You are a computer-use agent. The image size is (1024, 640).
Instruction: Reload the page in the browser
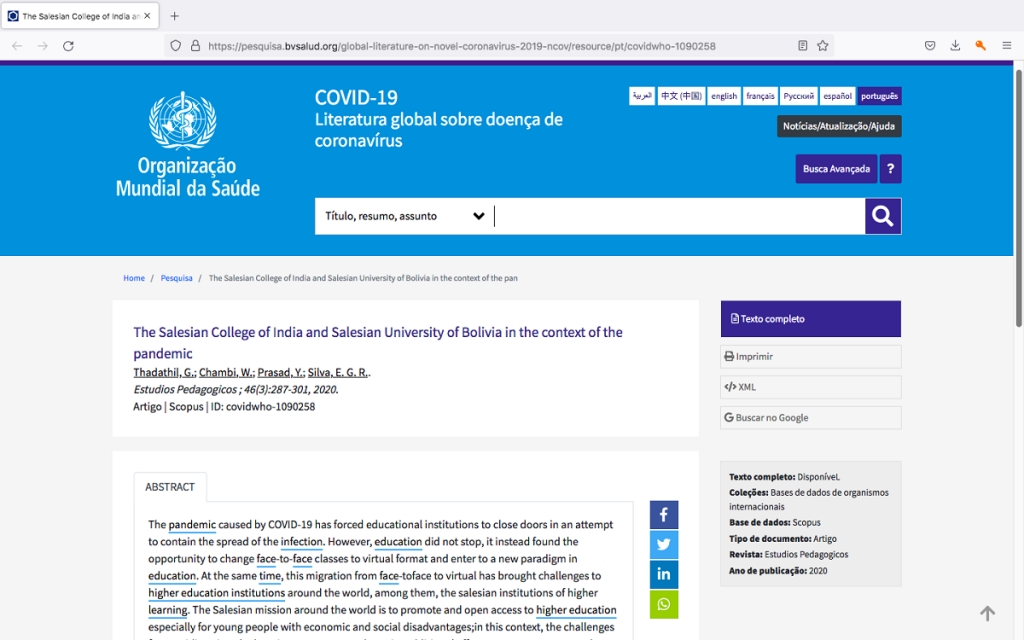click(68, 46)
